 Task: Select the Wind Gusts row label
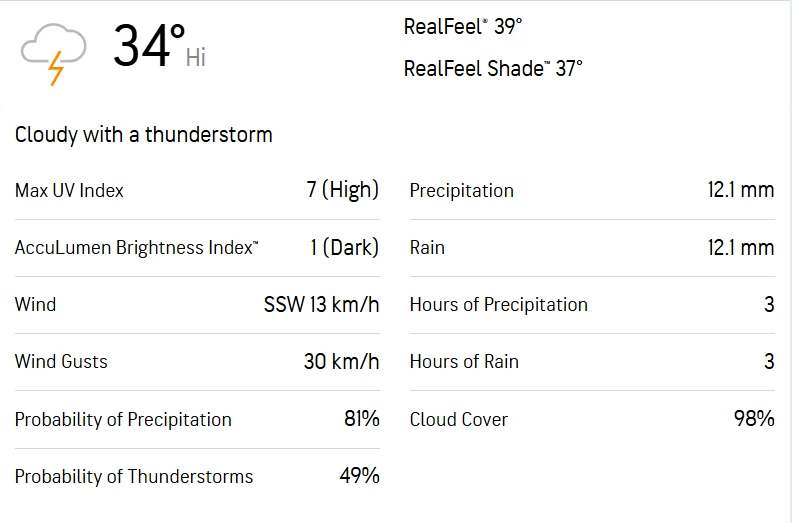(61, 361)
